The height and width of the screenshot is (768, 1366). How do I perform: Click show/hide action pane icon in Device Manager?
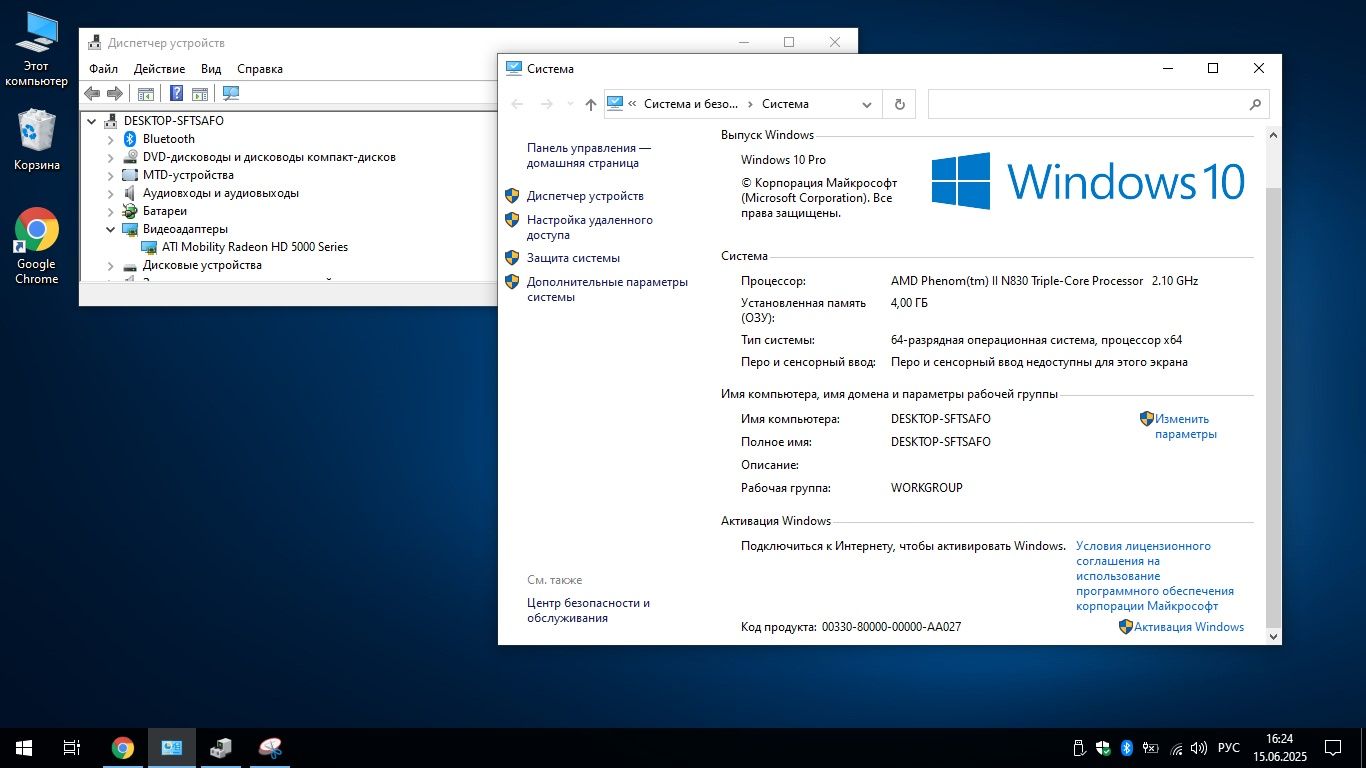click(x=200, y=93)
